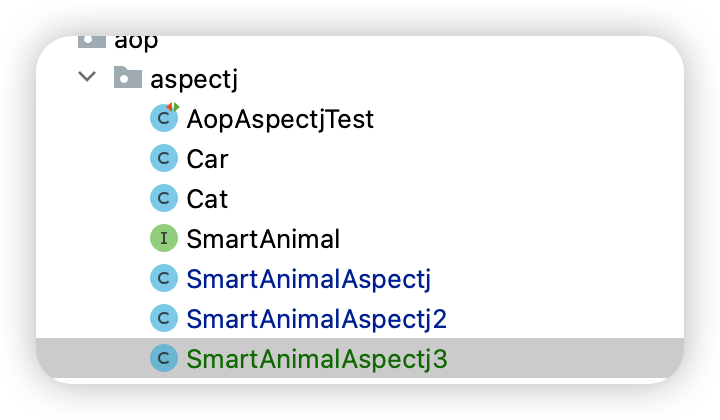Select the aspectj package label
720x420 pixels.
click(x=194, y=79)
